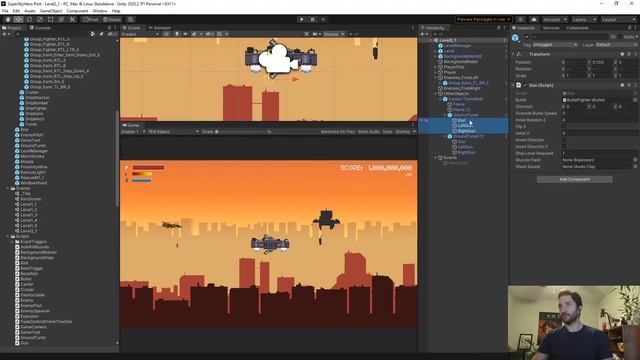Adjust the Game view Scale slider
This screenshot has height=360, width=640.
point(241,131)
